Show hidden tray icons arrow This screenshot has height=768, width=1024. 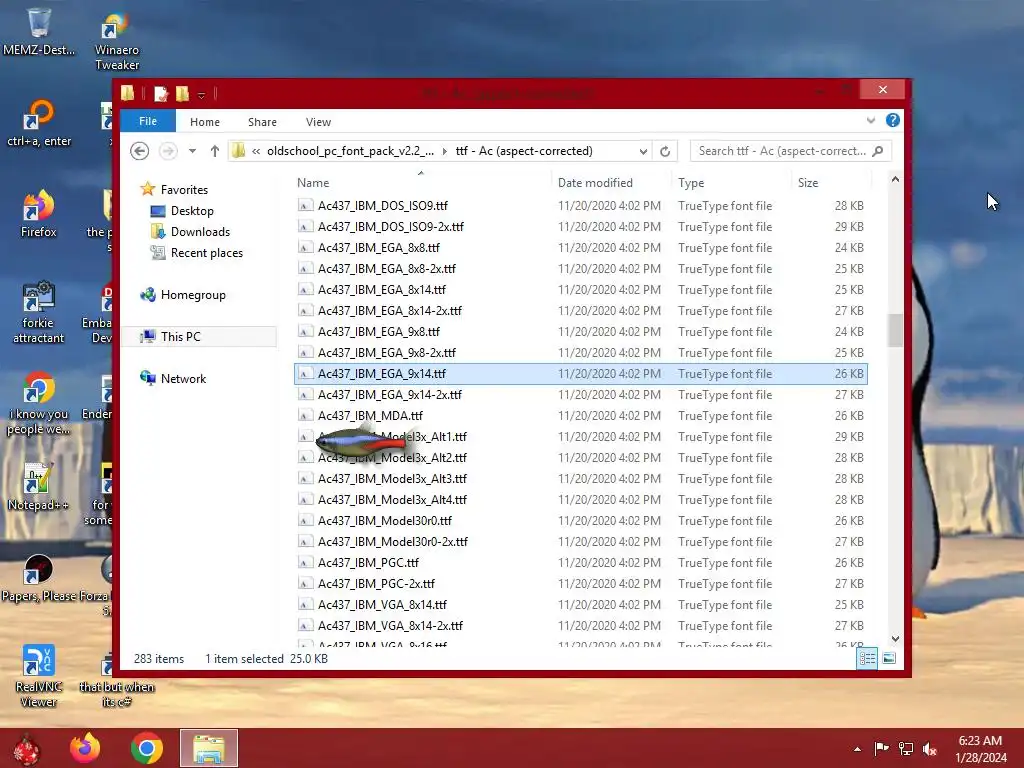click(857, 749)
